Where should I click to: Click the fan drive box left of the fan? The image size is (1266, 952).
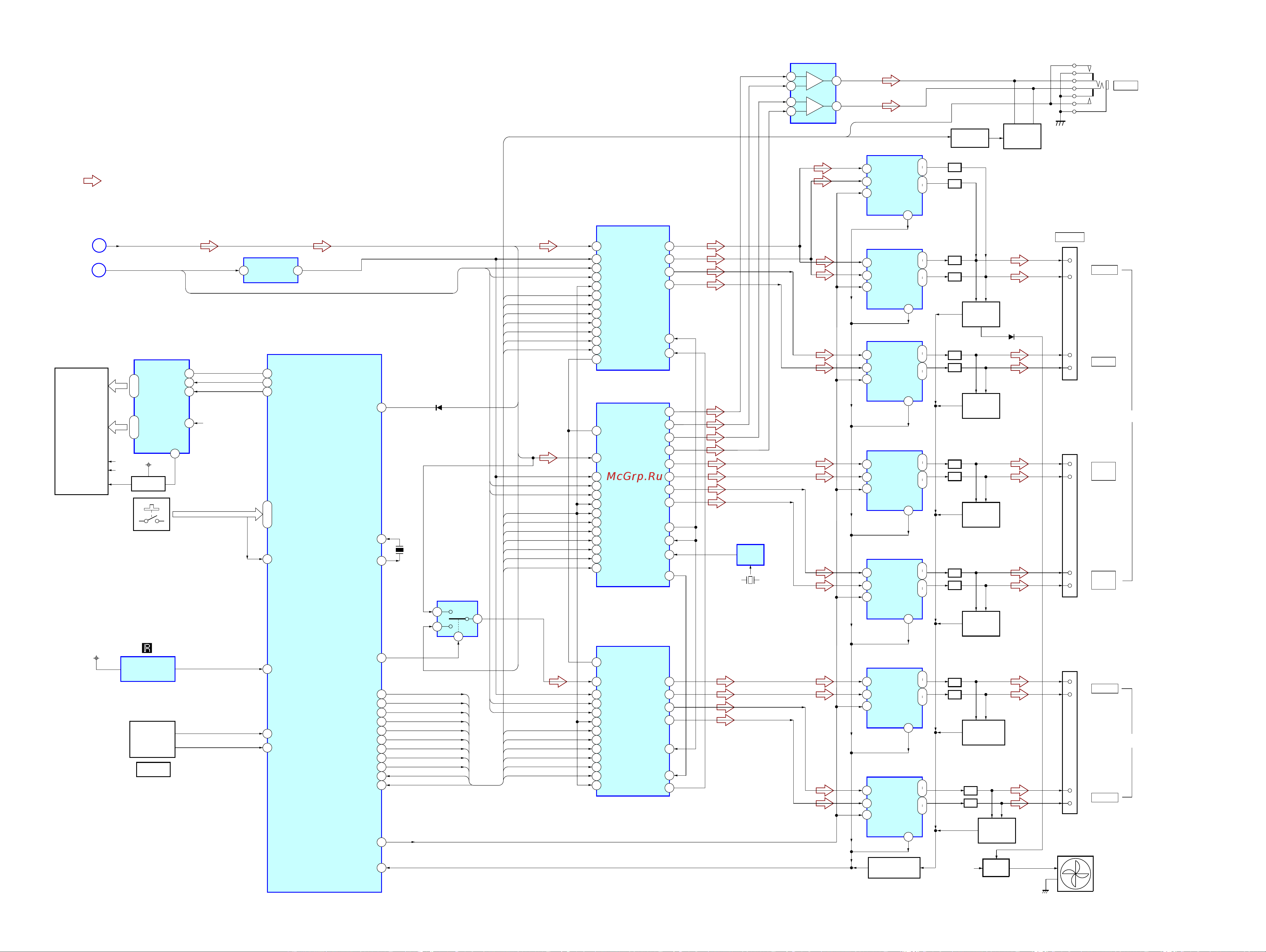[996, 868]
